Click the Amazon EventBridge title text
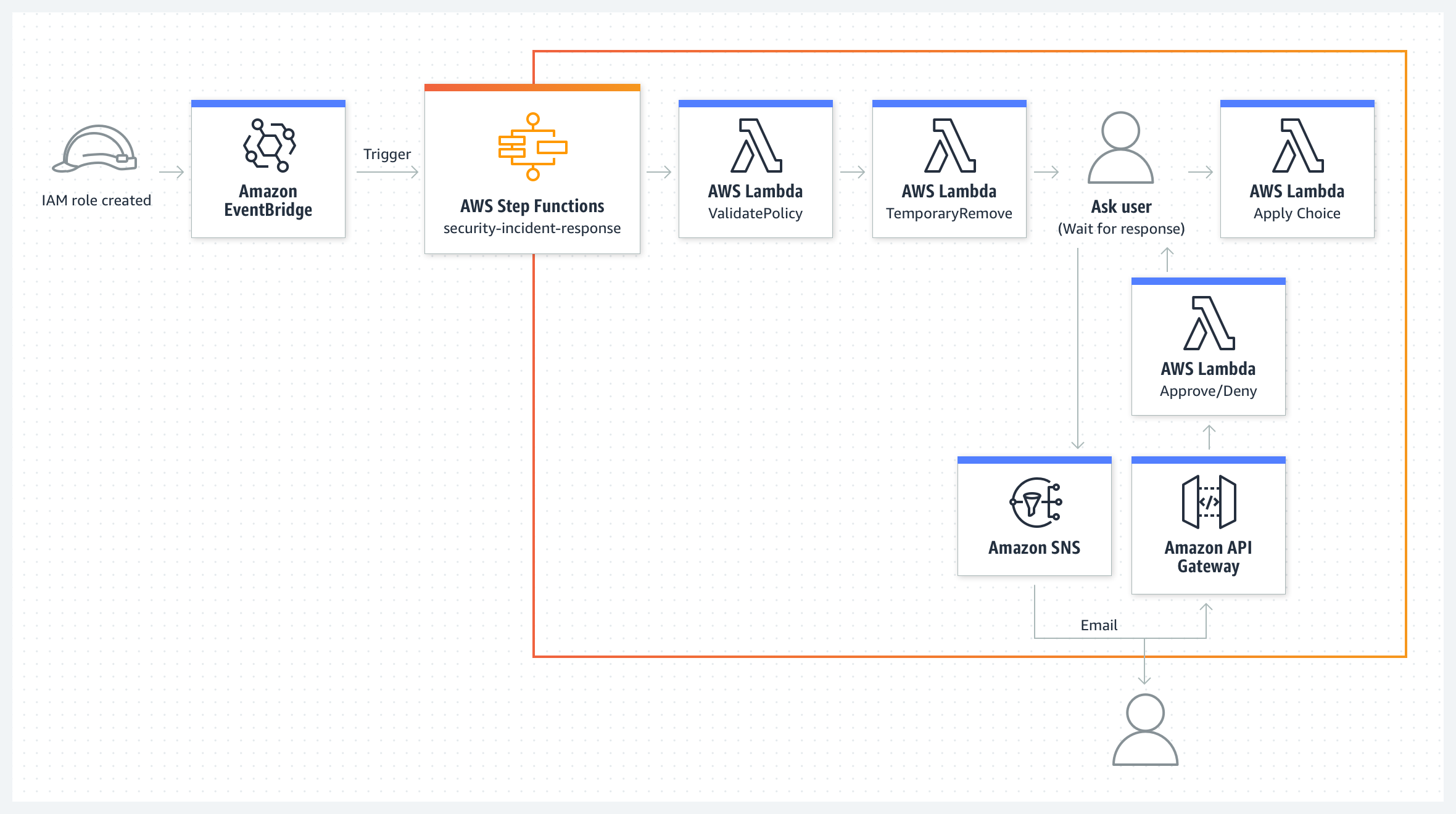The width and height of the screenshot is (1456, 814). 268,200
